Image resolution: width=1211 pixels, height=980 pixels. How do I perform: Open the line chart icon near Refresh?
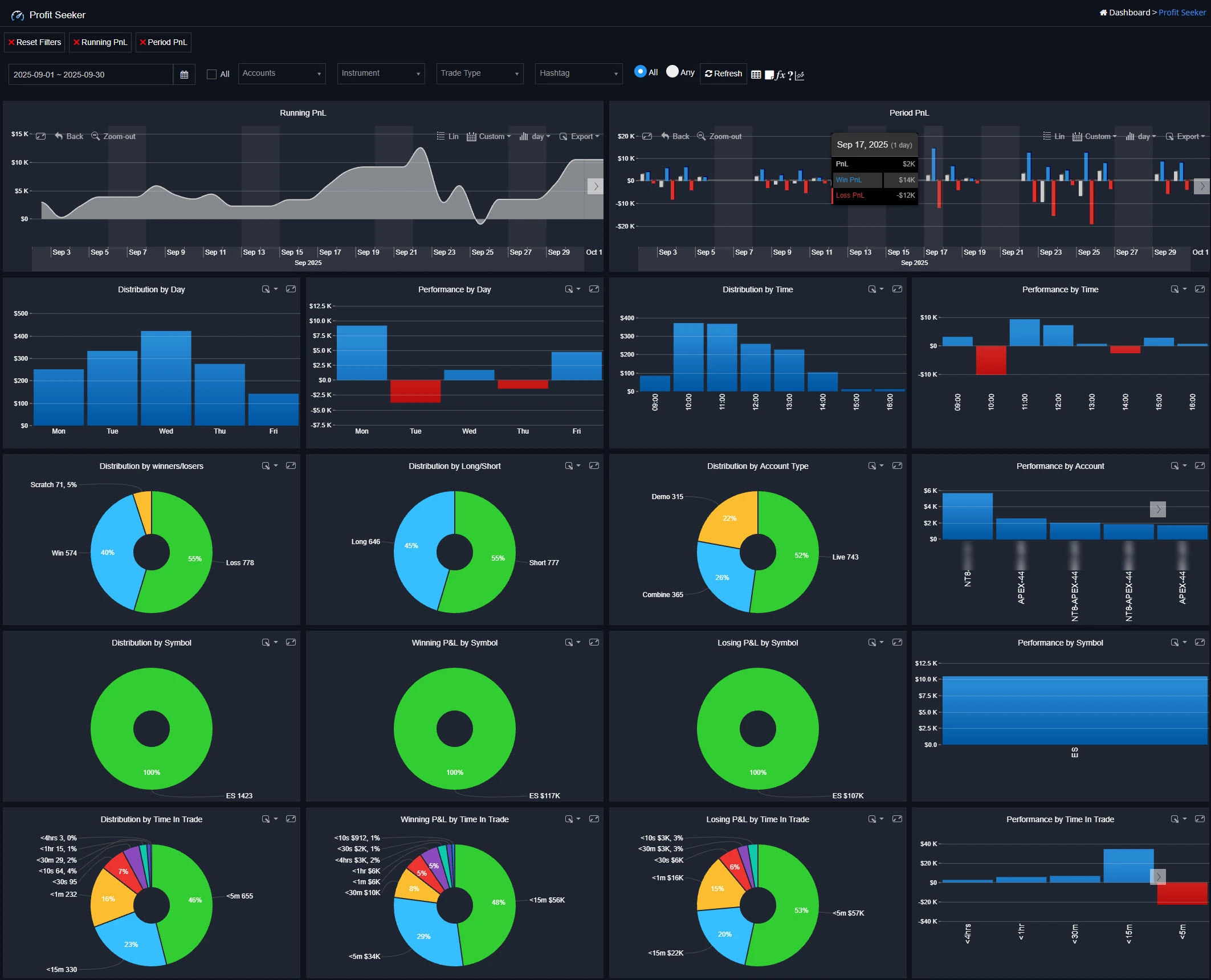pos(800,75)
